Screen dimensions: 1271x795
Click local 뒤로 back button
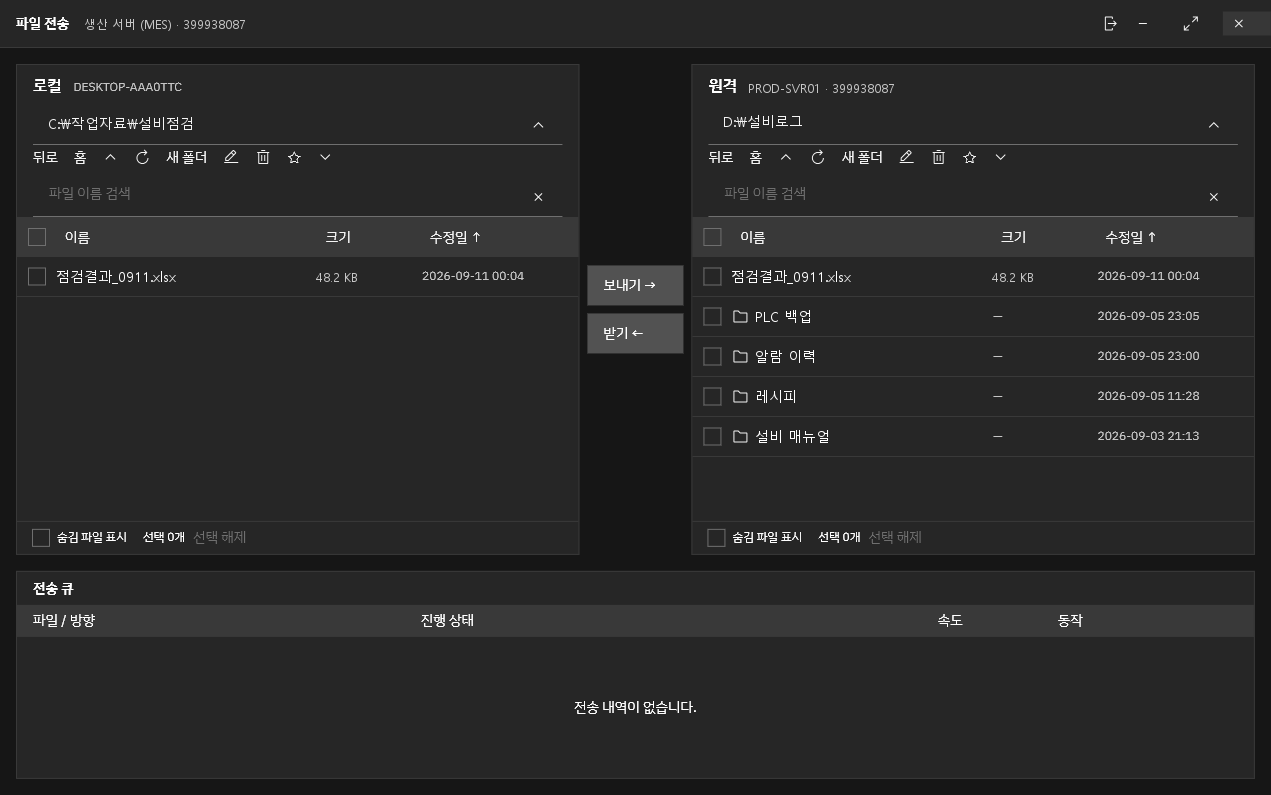click(45, 157)
